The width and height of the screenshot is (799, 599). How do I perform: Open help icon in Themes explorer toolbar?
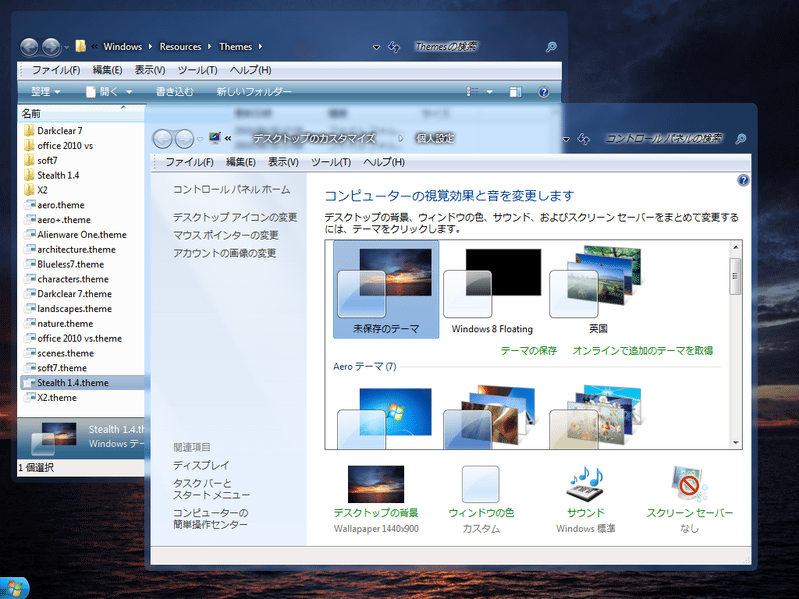point(543,92)
